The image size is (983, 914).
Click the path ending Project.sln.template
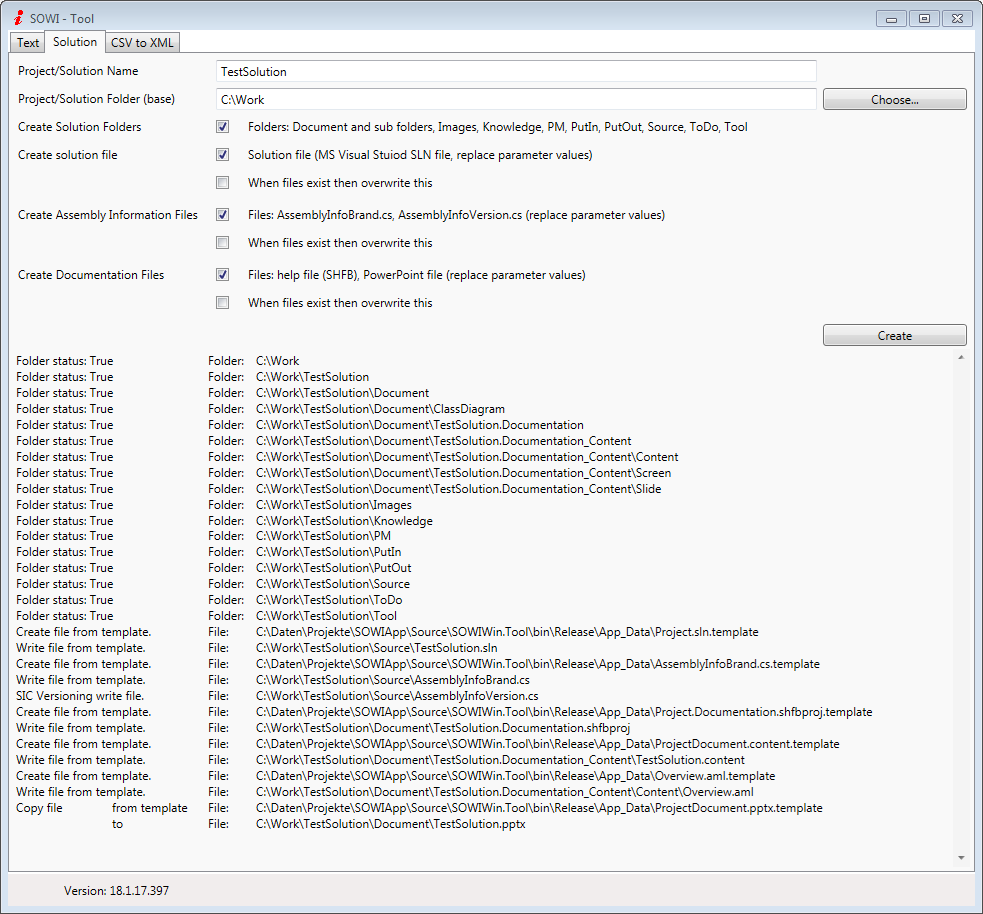click(x=507, y=632)
